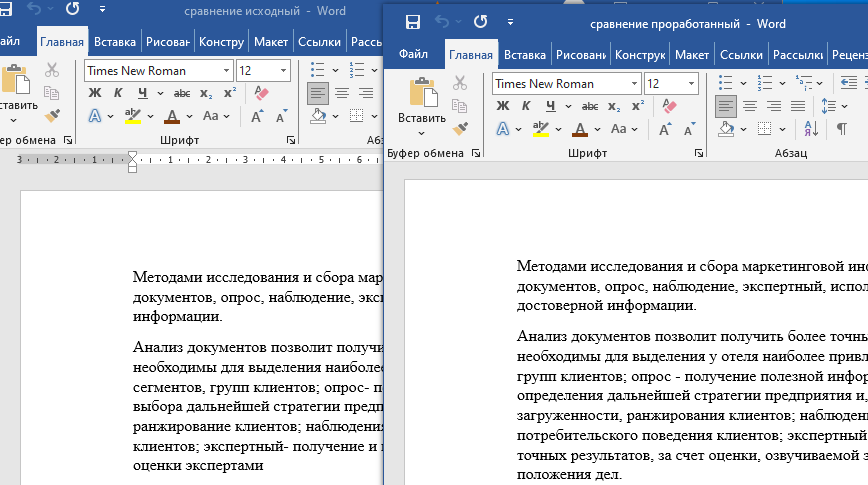Click Redo in the исходный window title bar

point(73,9)
